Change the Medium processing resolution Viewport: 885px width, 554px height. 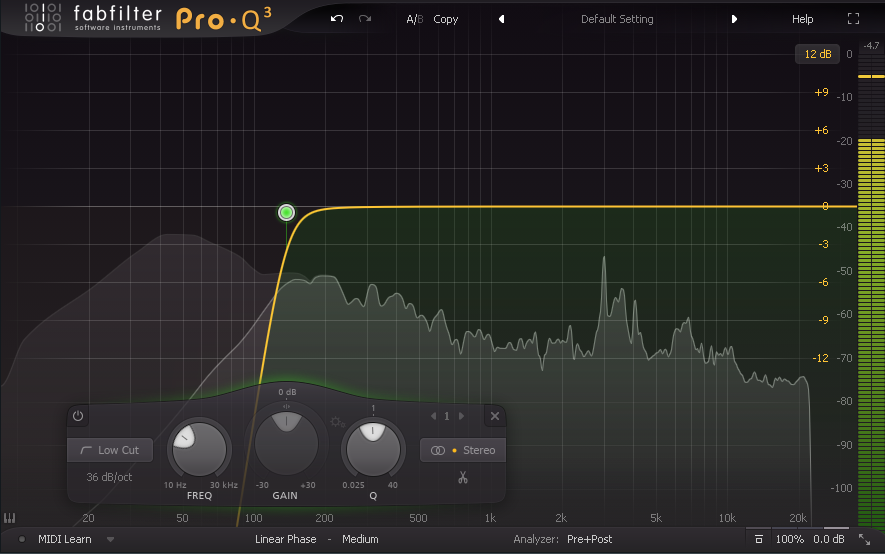click(360, 539)
